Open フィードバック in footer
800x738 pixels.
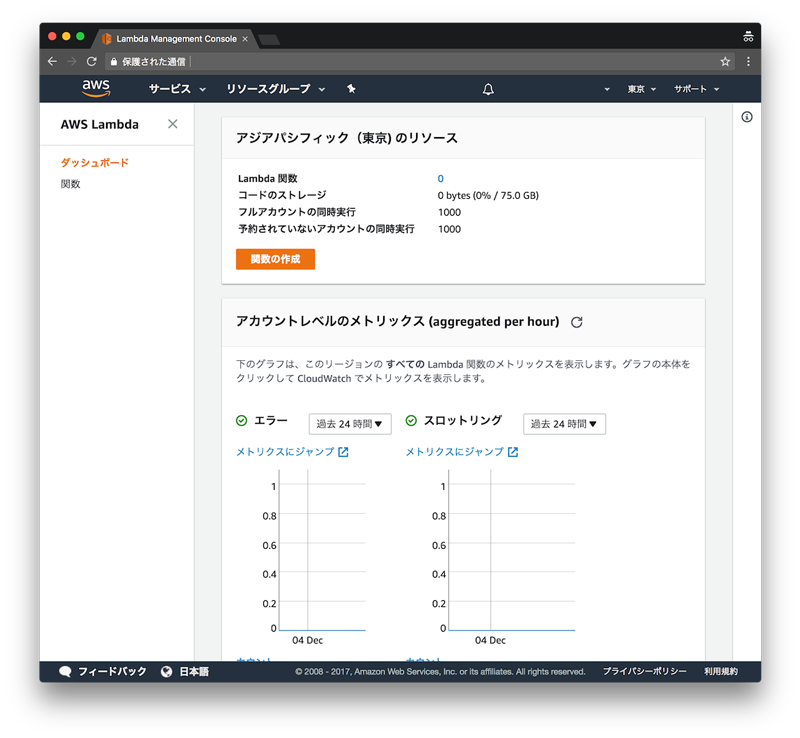coord(112,672)
